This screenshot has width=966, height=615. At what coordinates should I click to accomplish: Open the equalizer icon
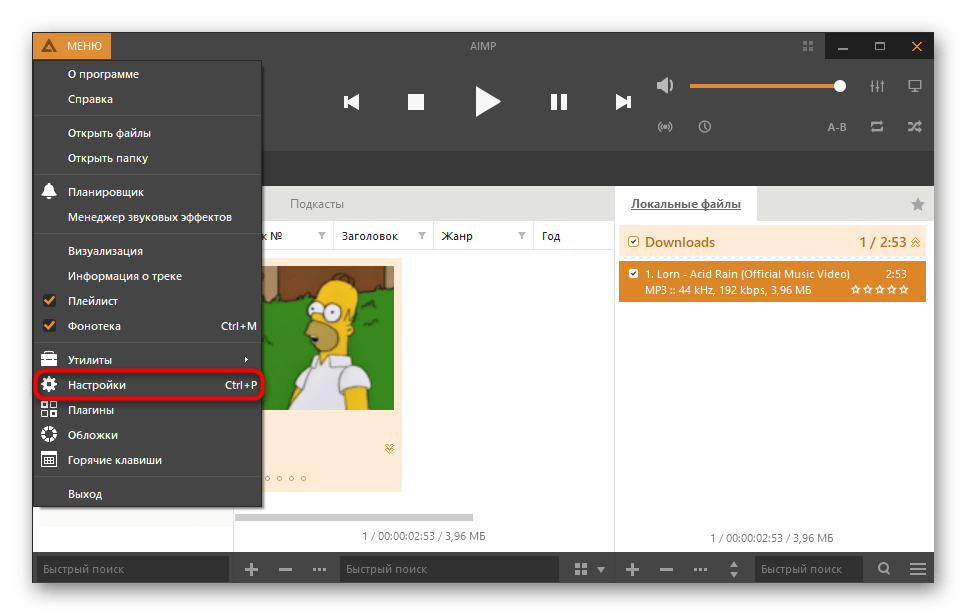coord(877,86)
